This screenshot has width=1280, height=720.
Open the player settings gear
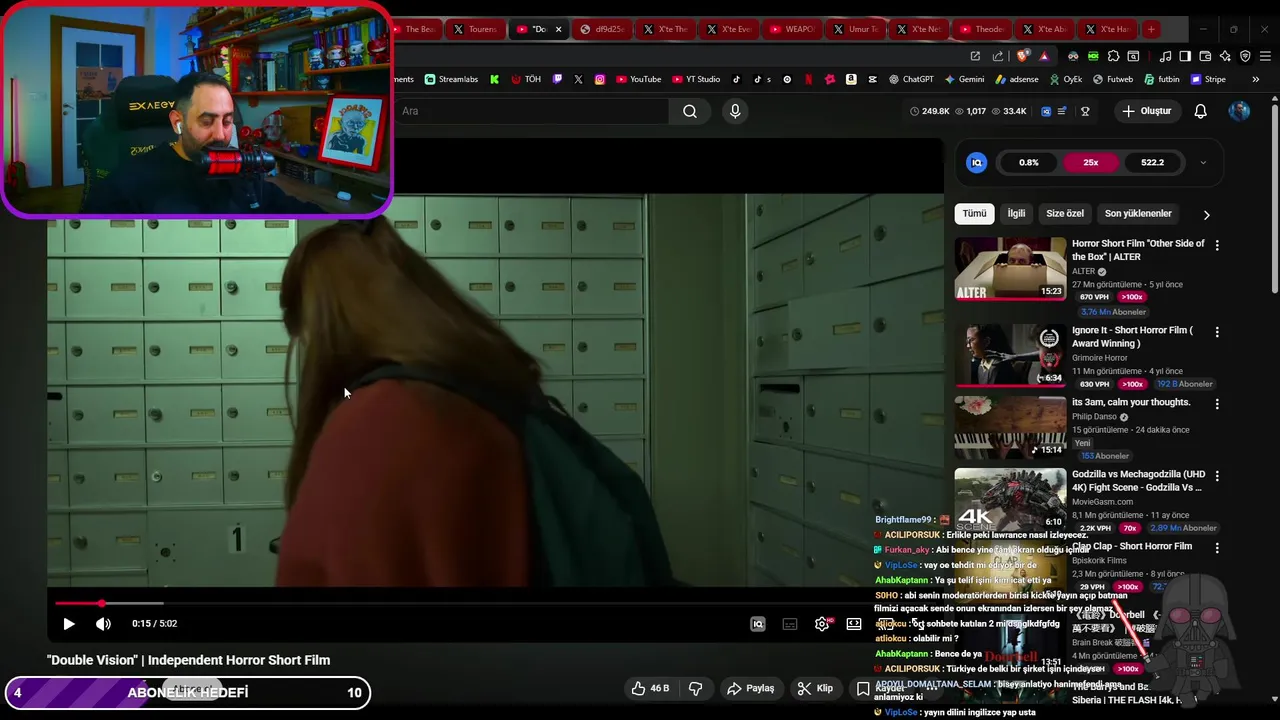pyautogui.click(x=822, y=624)
